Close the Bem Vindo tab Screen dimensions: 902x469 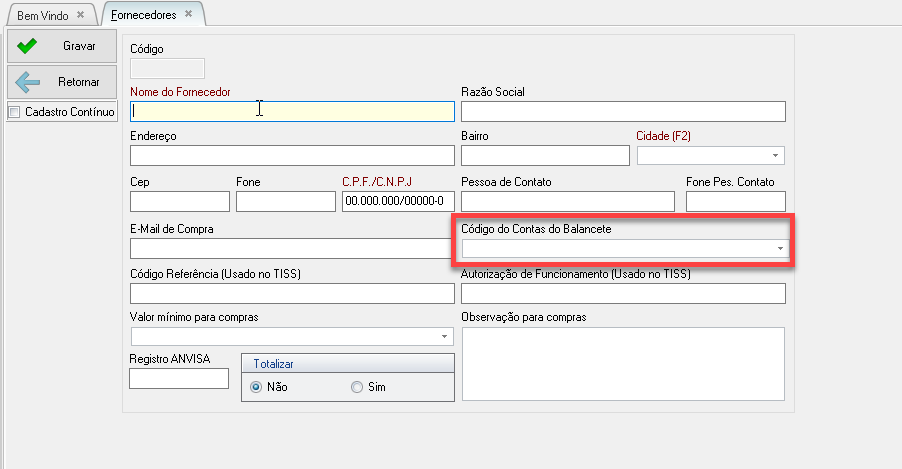coord(80,15)
